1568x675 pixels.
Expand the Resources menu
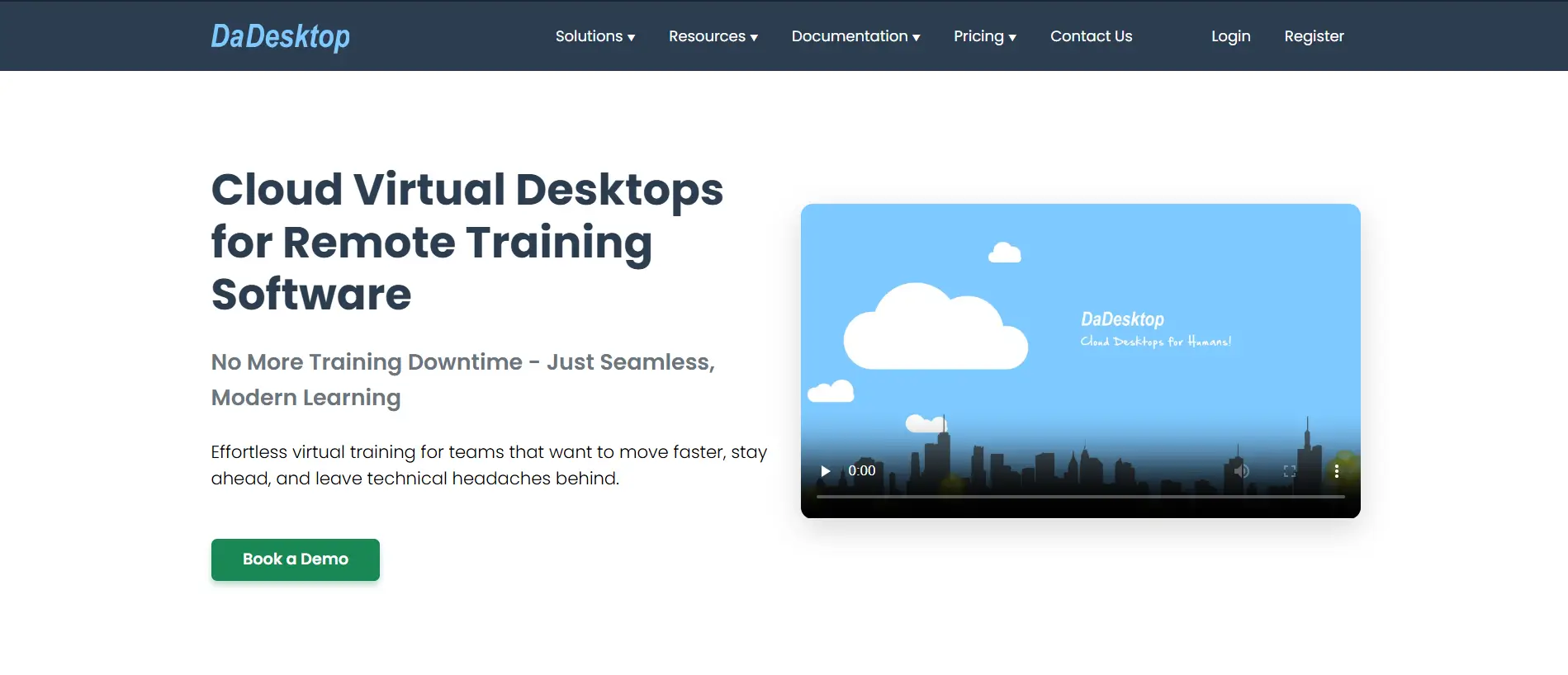pos(713,36)
